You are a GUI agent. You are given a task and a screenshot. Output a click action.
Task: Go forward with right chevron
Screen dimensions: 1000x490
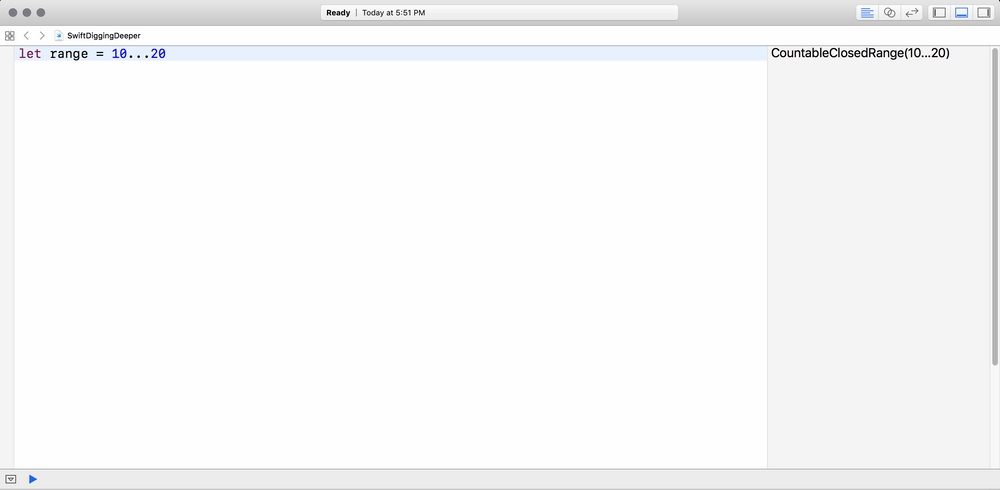42,36
